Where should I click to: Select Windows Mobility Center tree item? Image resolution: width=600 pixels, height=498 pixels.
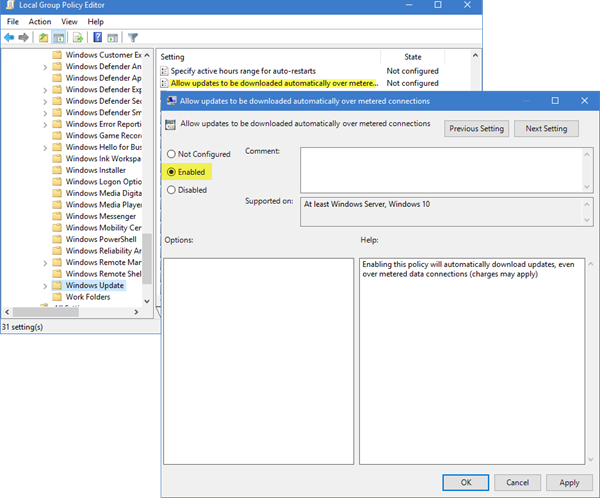click(103, 228)
